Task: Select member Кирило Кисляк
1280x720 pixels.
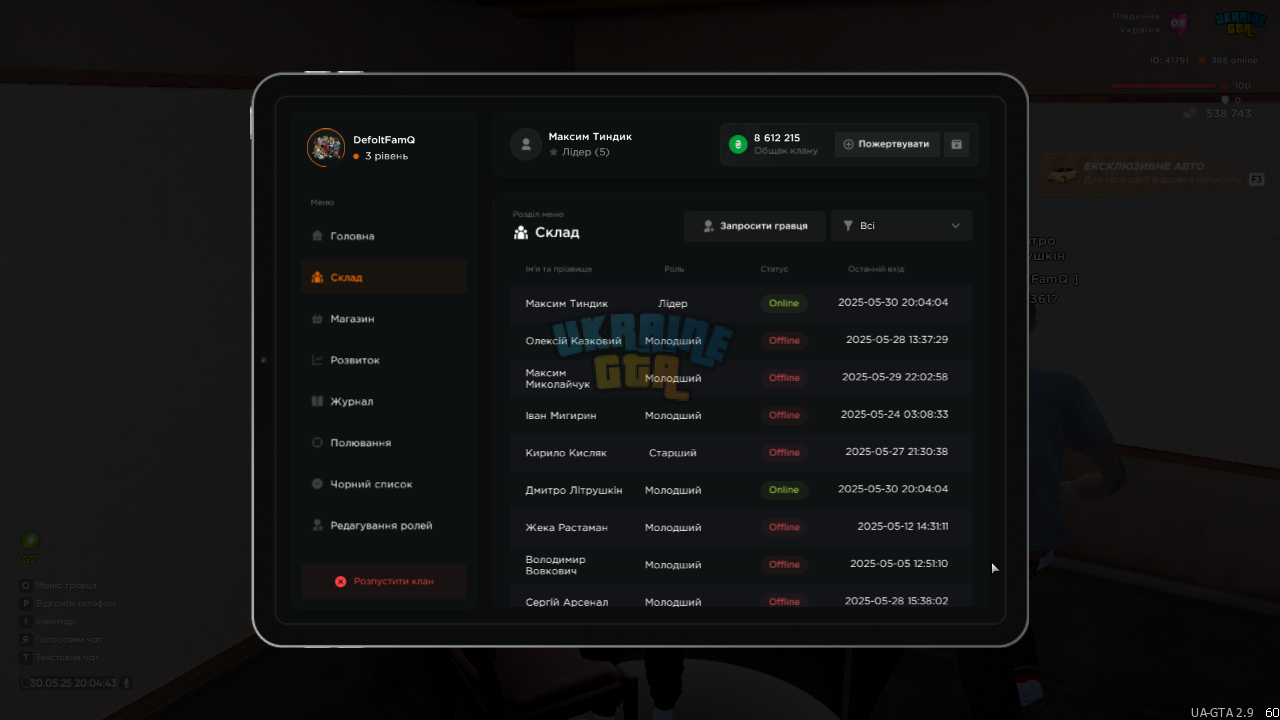Action: pyautogui.click(x=566, y=453)
